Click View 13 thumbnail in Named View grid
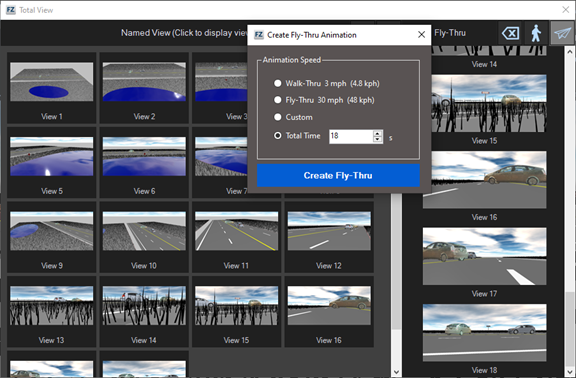 coord(51,306)
